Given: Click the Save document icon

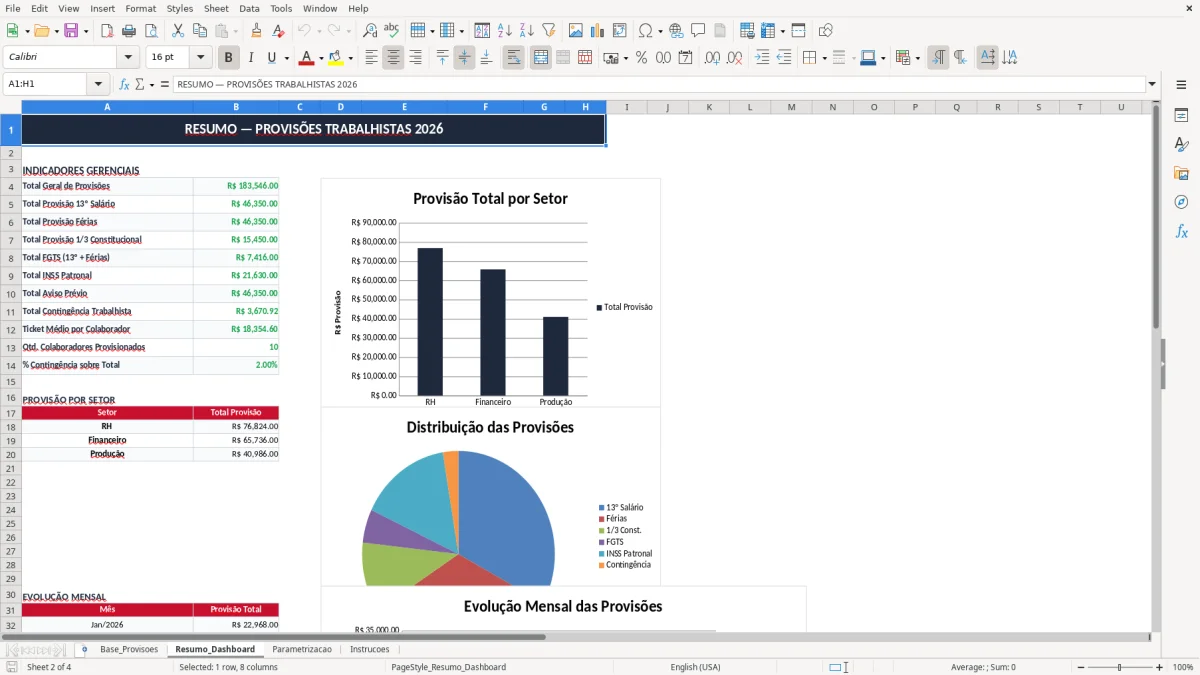Looking at the screenshot, I should [71, 31].
